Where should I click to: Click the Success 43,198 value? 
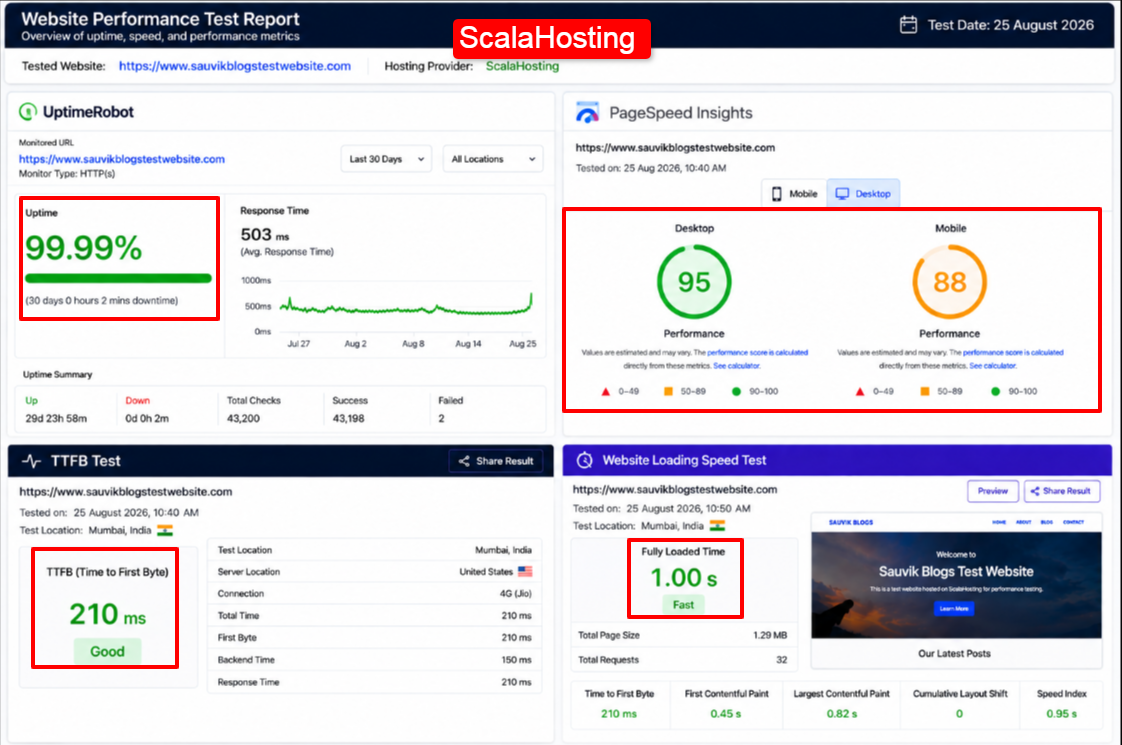[348, 419]
